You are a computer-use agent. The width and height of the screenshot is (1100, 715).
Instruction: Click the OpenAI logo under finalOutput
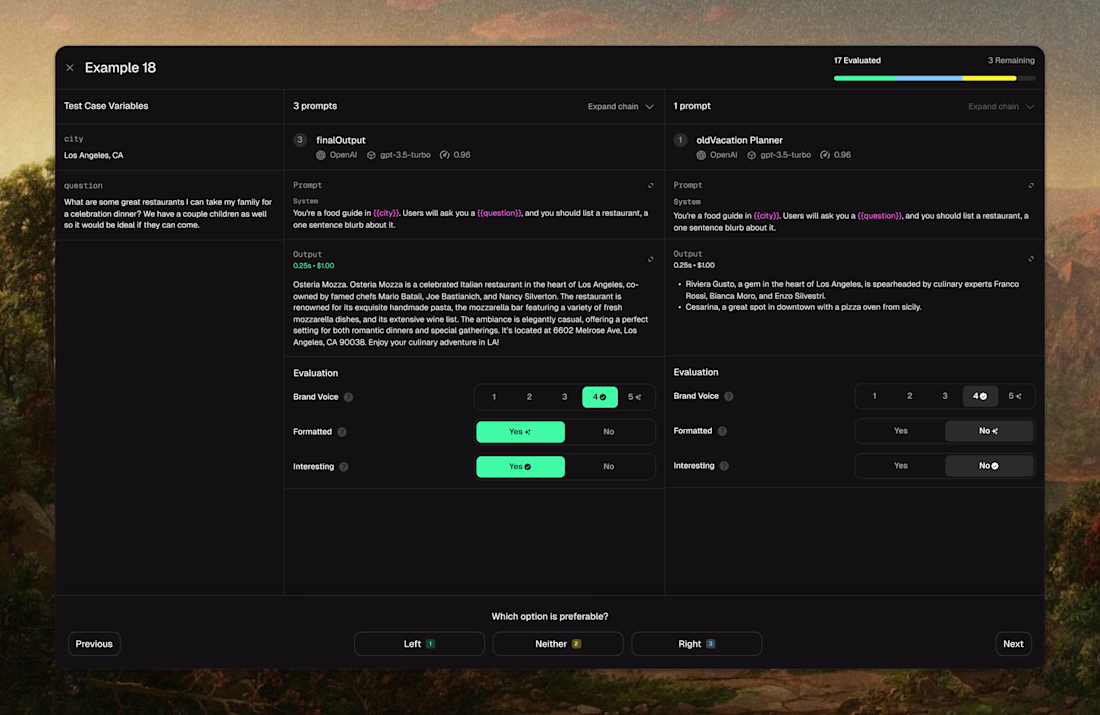(321, 155)
